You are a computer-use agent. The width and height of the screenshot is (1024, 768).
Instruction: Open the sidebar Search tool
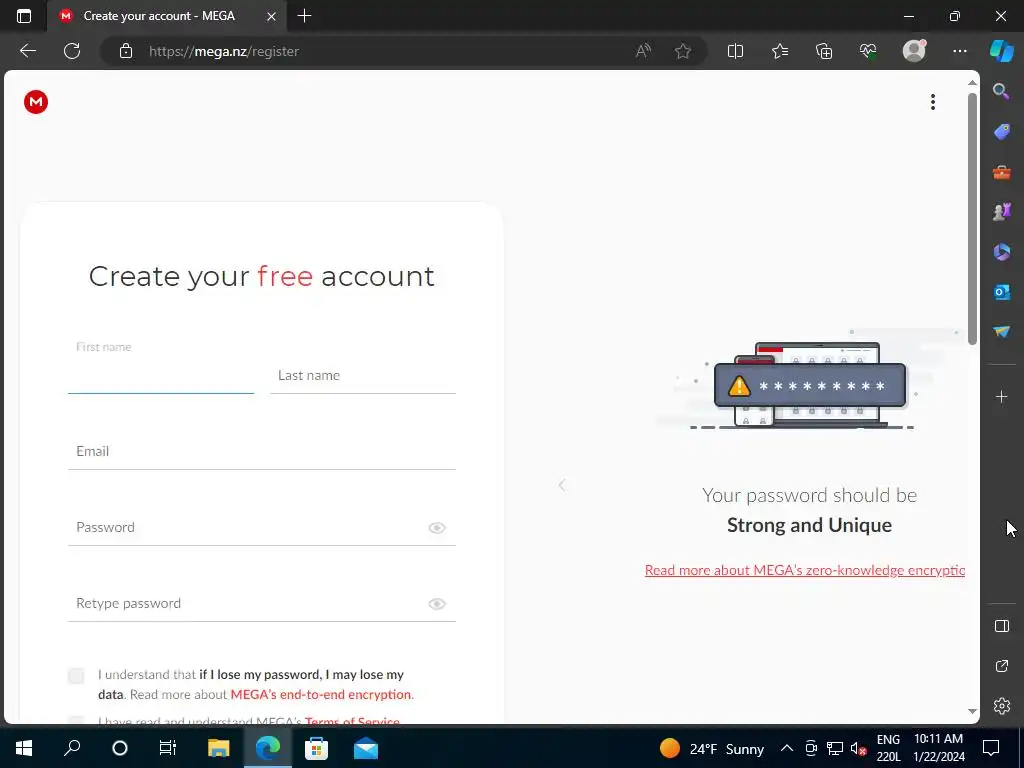coord(1001,91)
